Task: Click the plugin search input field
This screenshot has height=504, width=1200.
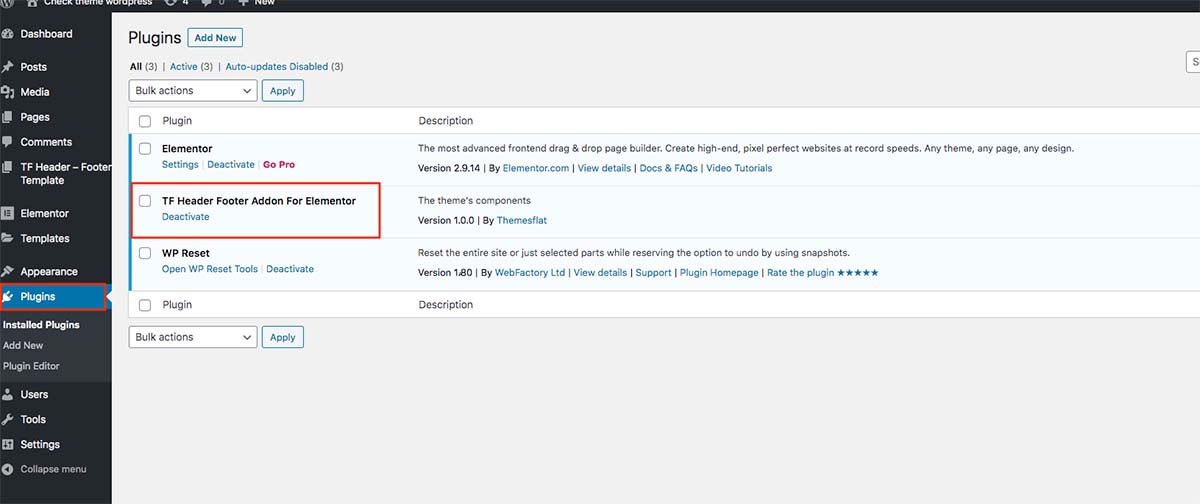Action: 1193,62
